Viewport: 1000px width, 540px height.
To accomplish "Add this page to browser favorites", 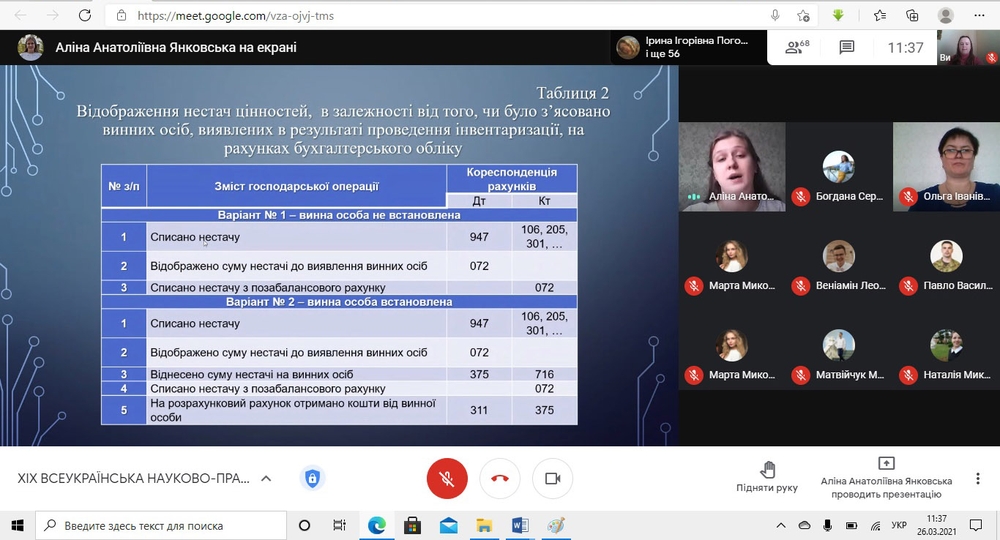I will coord(803,15).
